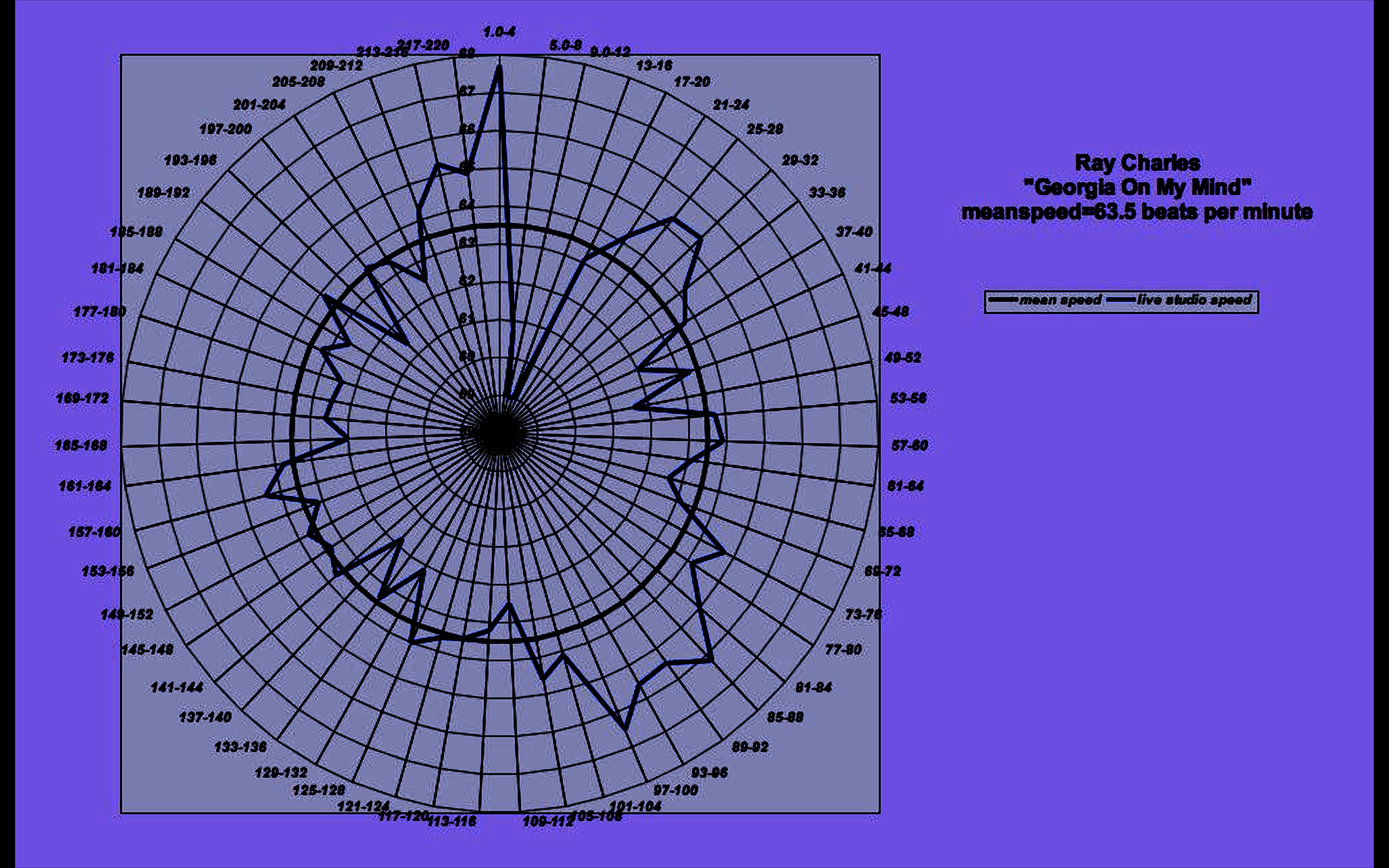Click the 'live studio speed' legend entry

(x=1194, y=300)
